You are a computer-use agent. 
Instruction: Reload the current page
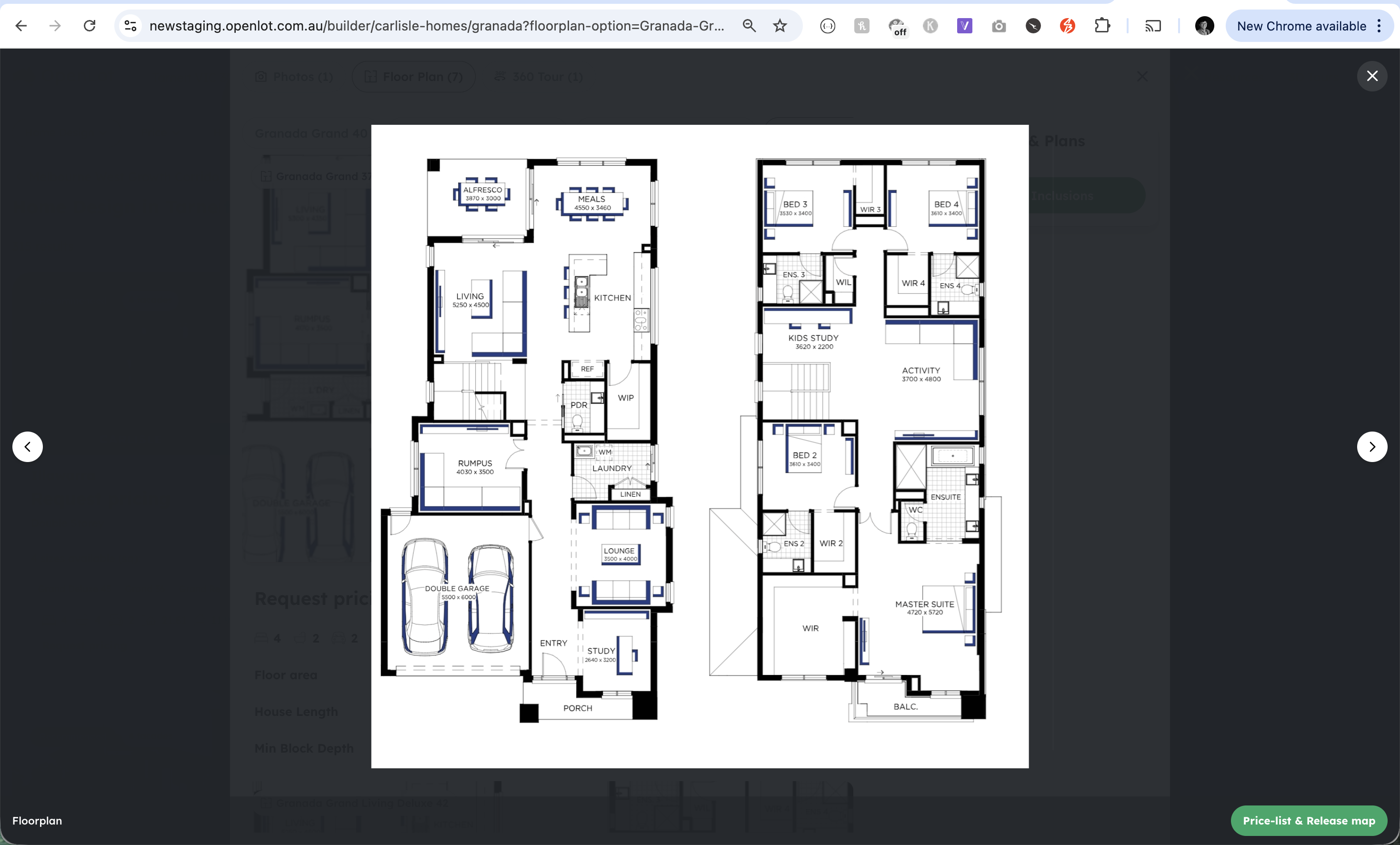[x=90, y=26]
